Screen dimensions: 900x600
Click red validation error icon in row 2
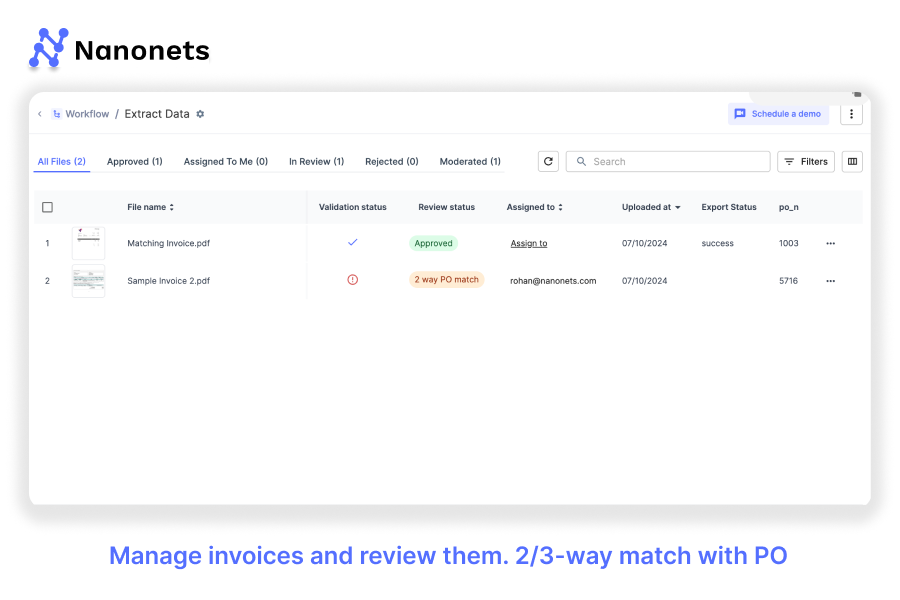(352, 280)
